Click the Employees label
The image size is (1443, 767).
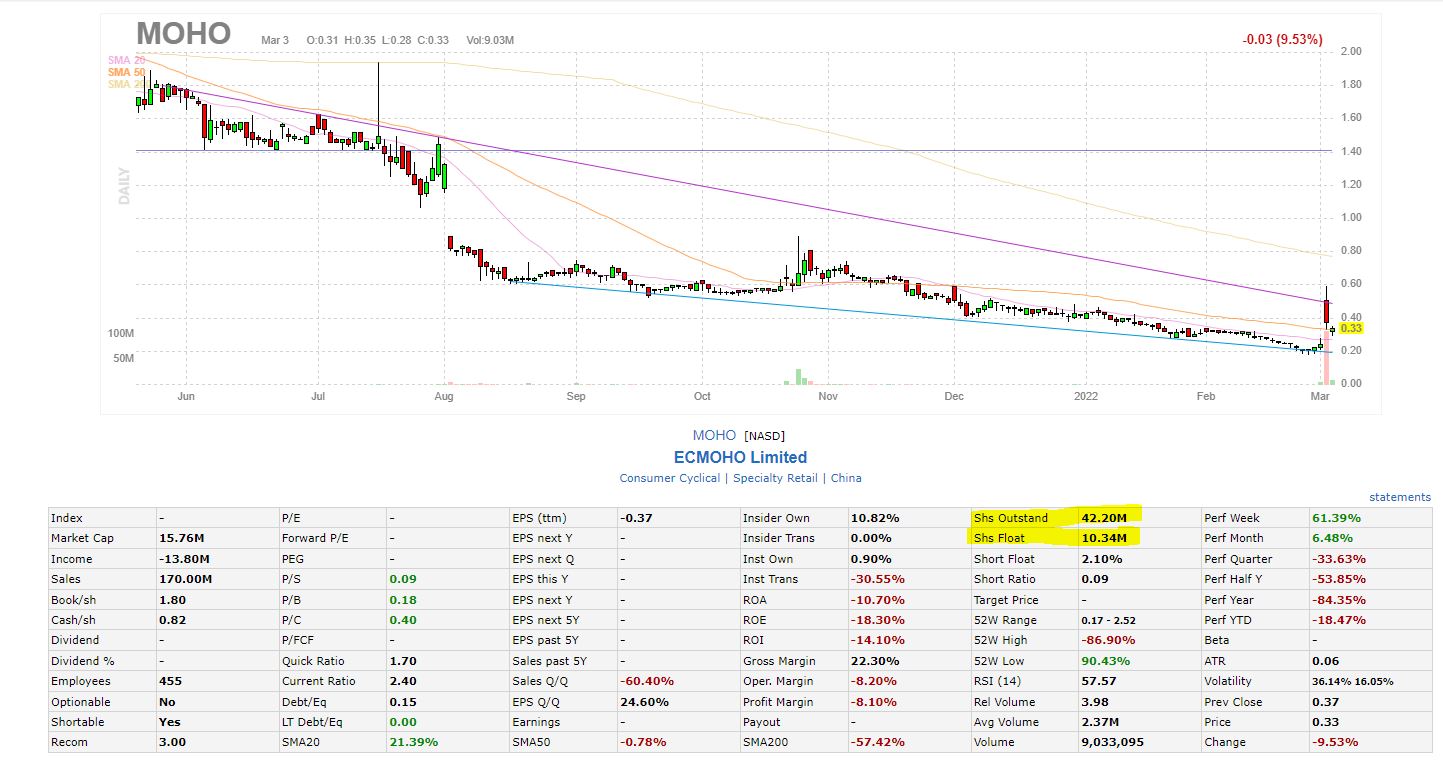81,681
